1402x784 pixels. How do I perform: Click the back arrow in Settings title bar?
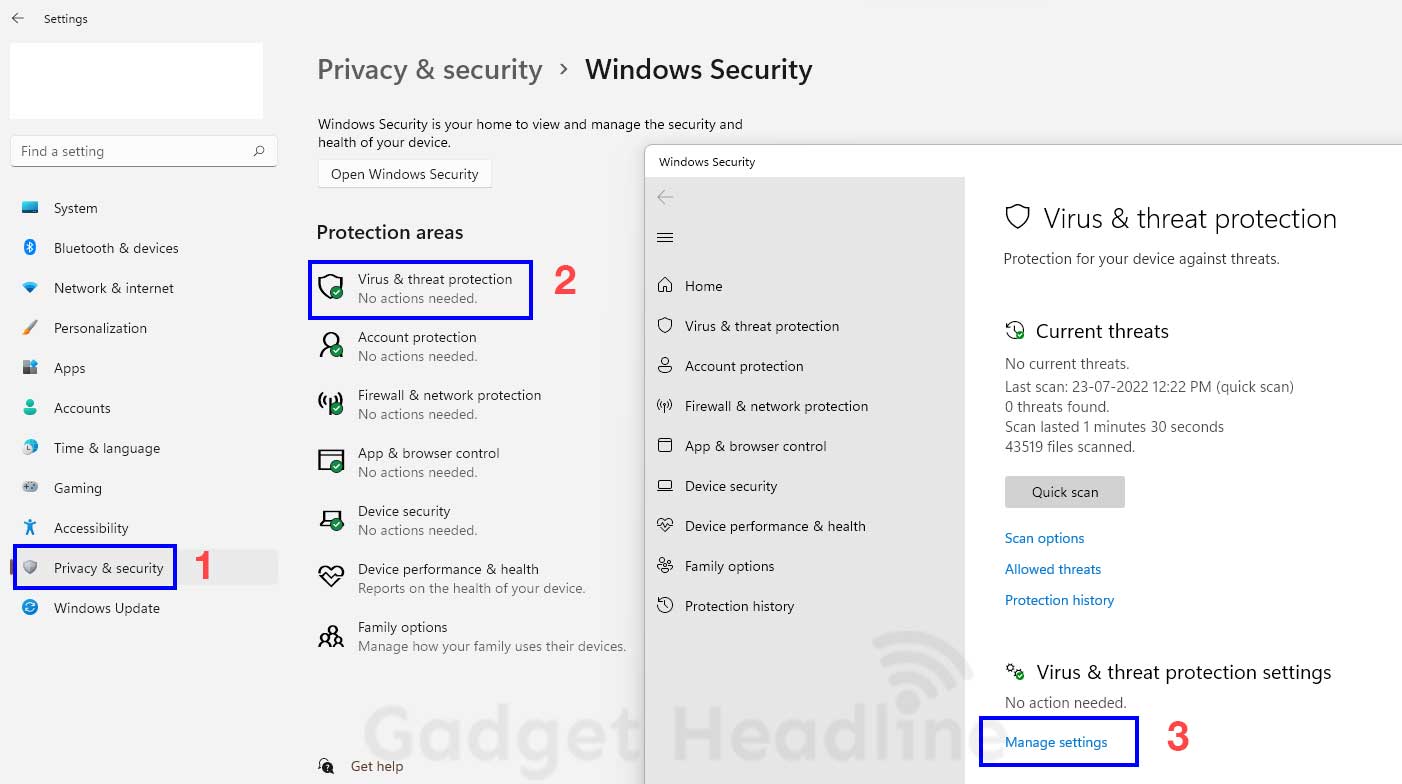[x=17, y=18]
